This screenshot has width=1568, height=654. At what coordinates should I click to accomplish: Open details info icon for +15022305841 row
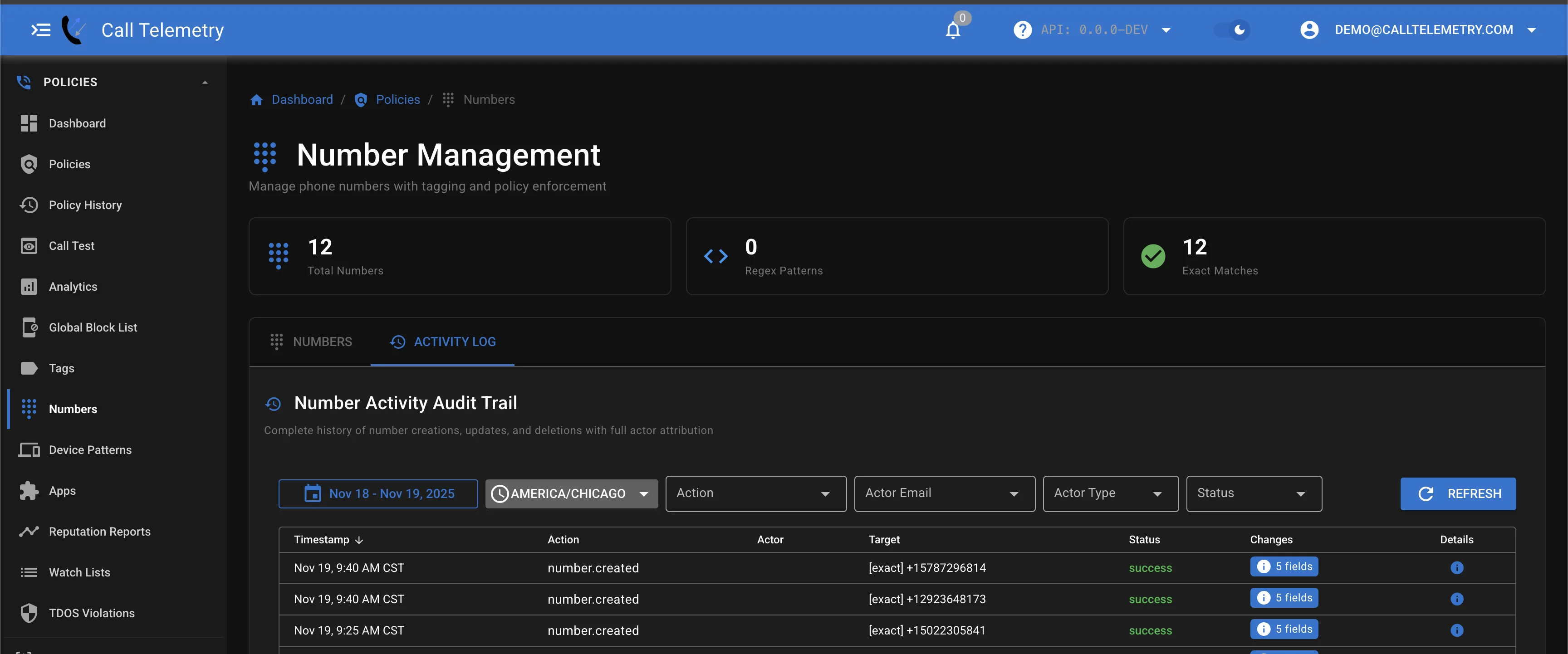(1456, 630)
